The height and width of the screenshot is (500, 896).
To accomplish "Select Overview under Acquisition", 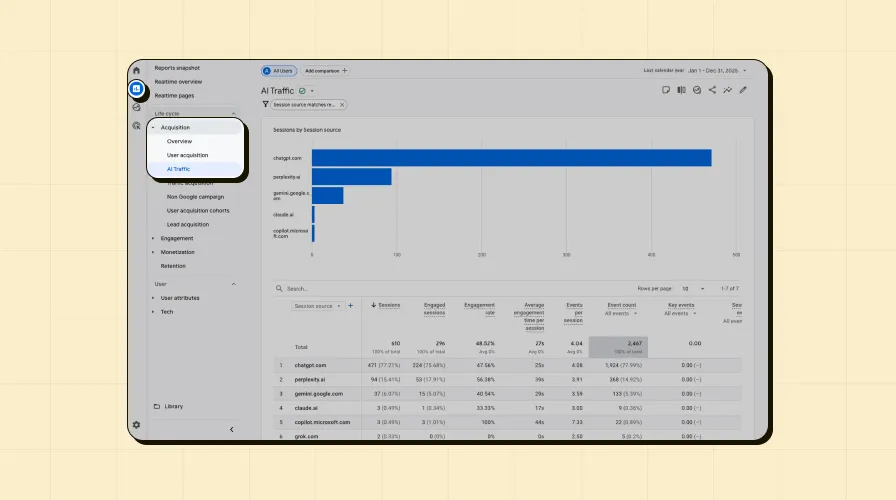I will click(179, 141).
